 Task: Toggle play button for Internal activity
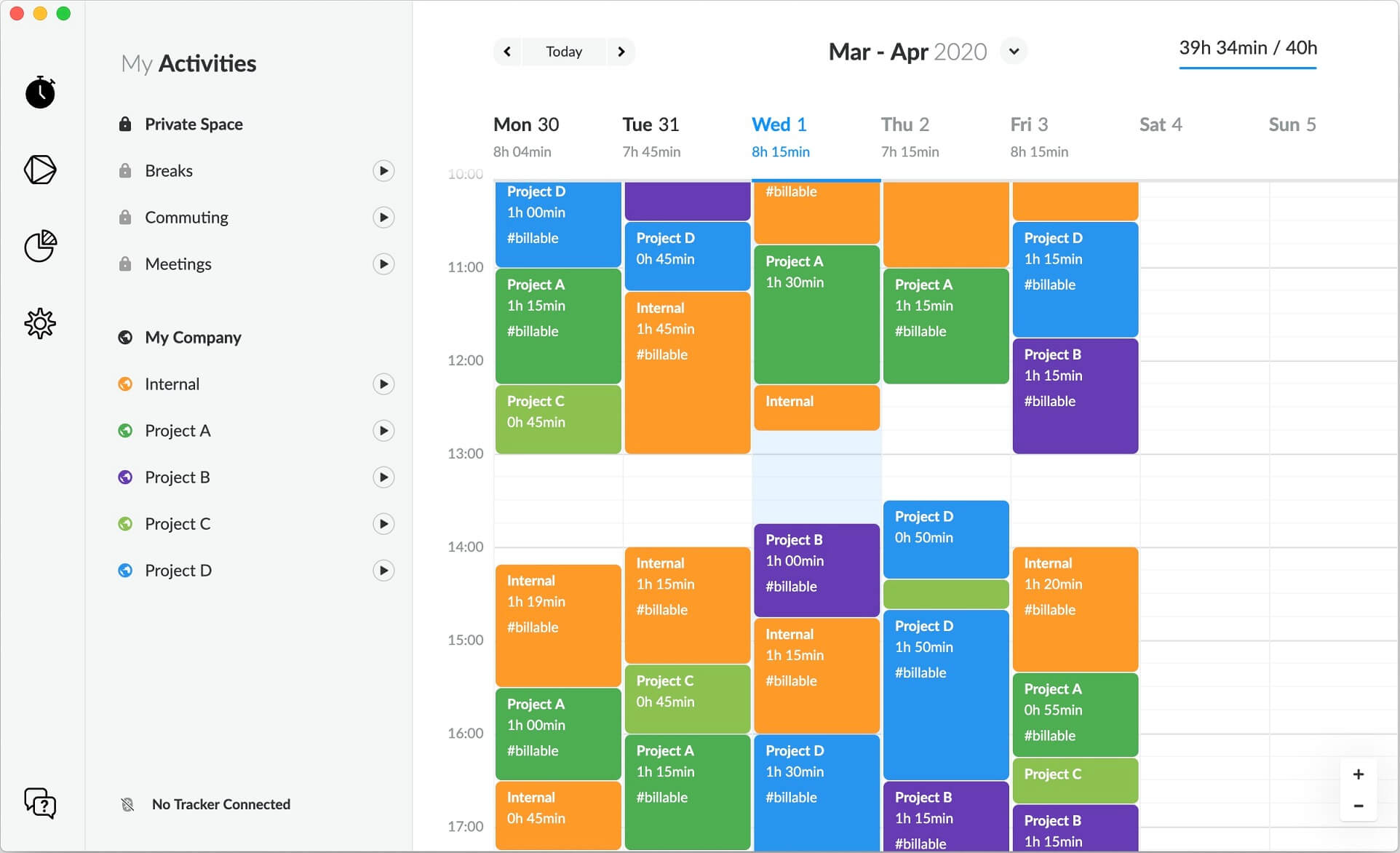point(384,383)
